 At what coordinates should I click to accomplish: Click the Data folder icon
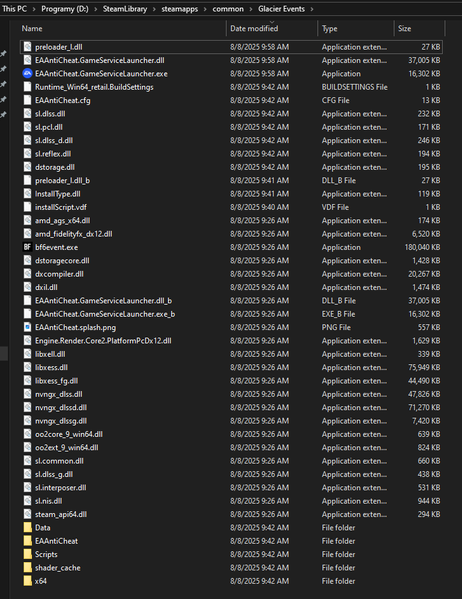tap(28, 528)
